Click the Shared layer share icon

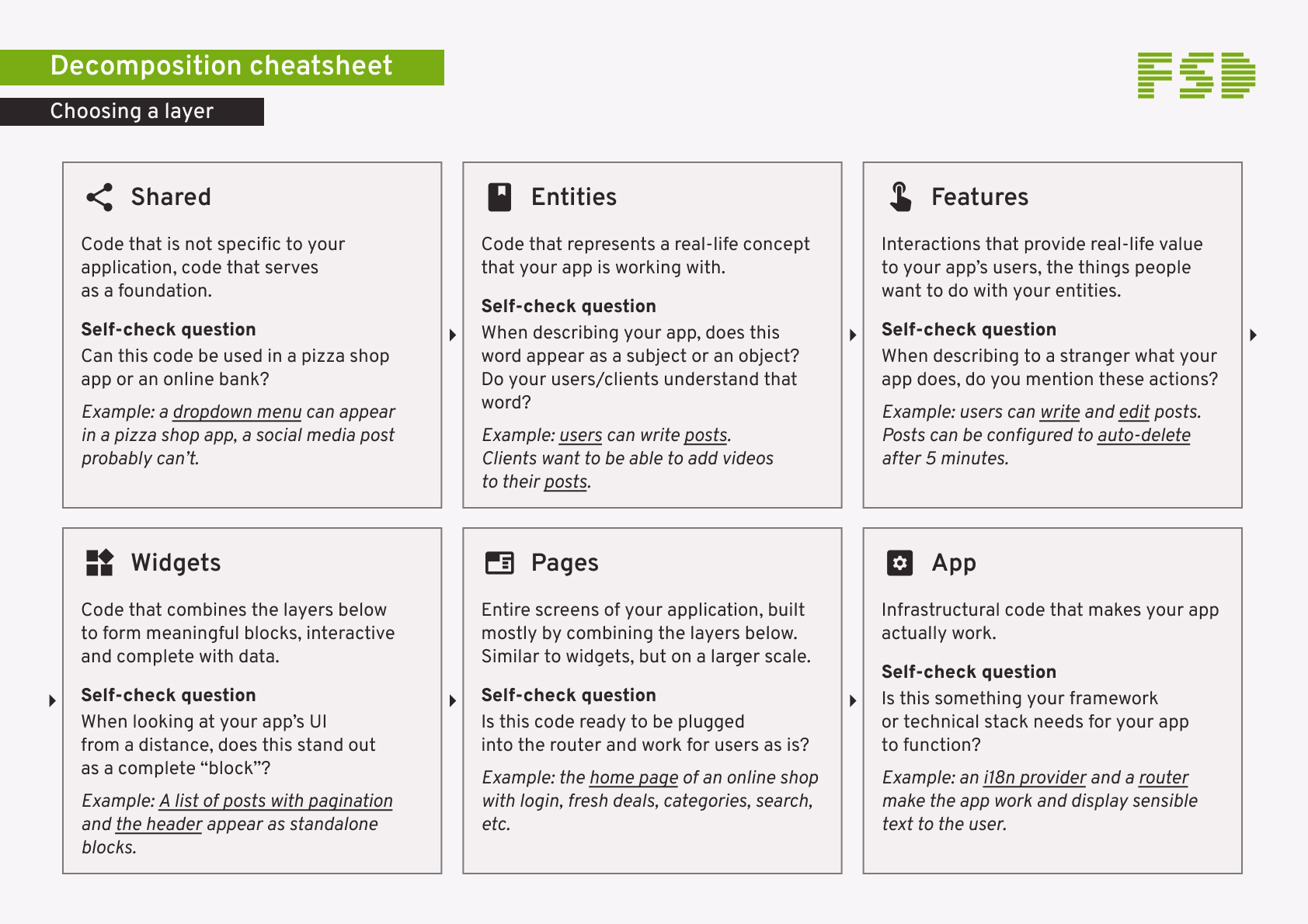point(99,197)
